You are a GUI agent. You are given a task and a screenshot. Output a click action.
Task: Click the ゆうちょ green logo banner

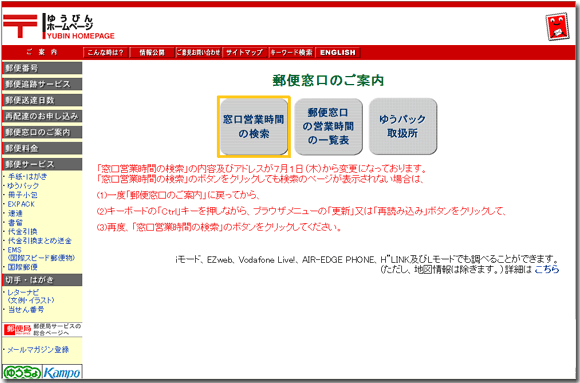click(x=22, y=372)
